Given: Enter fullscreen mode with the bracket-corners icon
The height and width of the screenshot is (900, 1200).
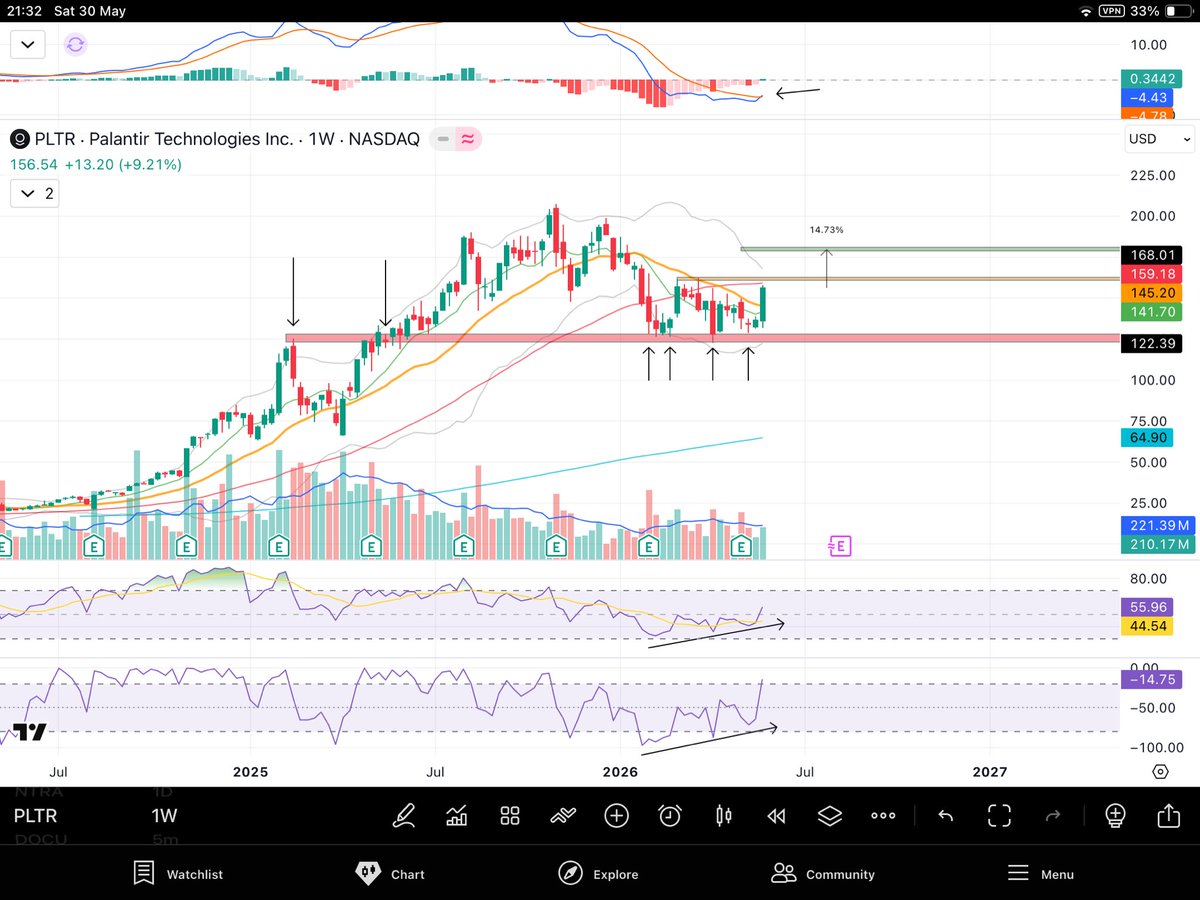Looking at the screenshot, I should 999,815.
